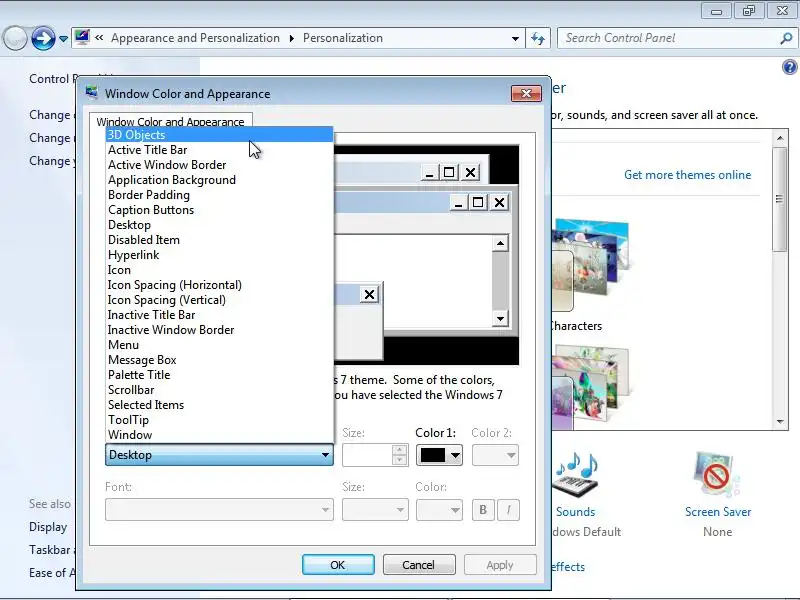The image size is (800, 600).
Task: Click preview inactive window close icon
Action: (470, 172)
